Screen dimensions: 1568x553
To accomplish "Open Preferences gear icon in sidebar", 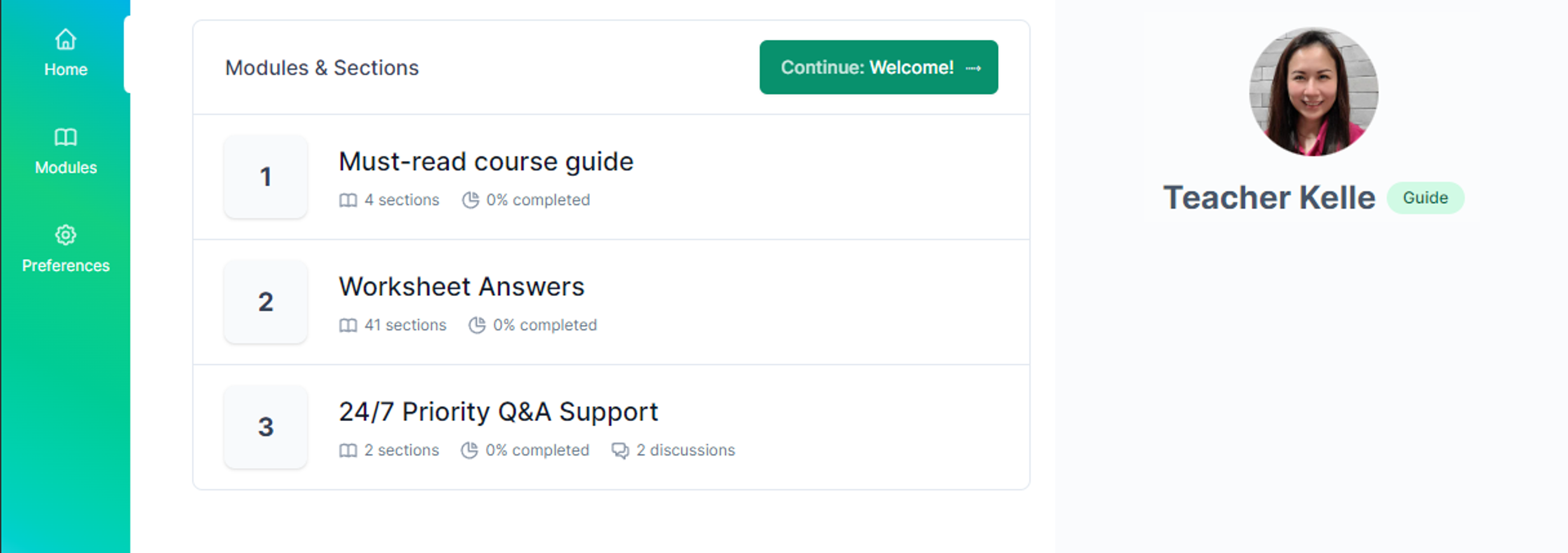I will [x=65, y=235].
